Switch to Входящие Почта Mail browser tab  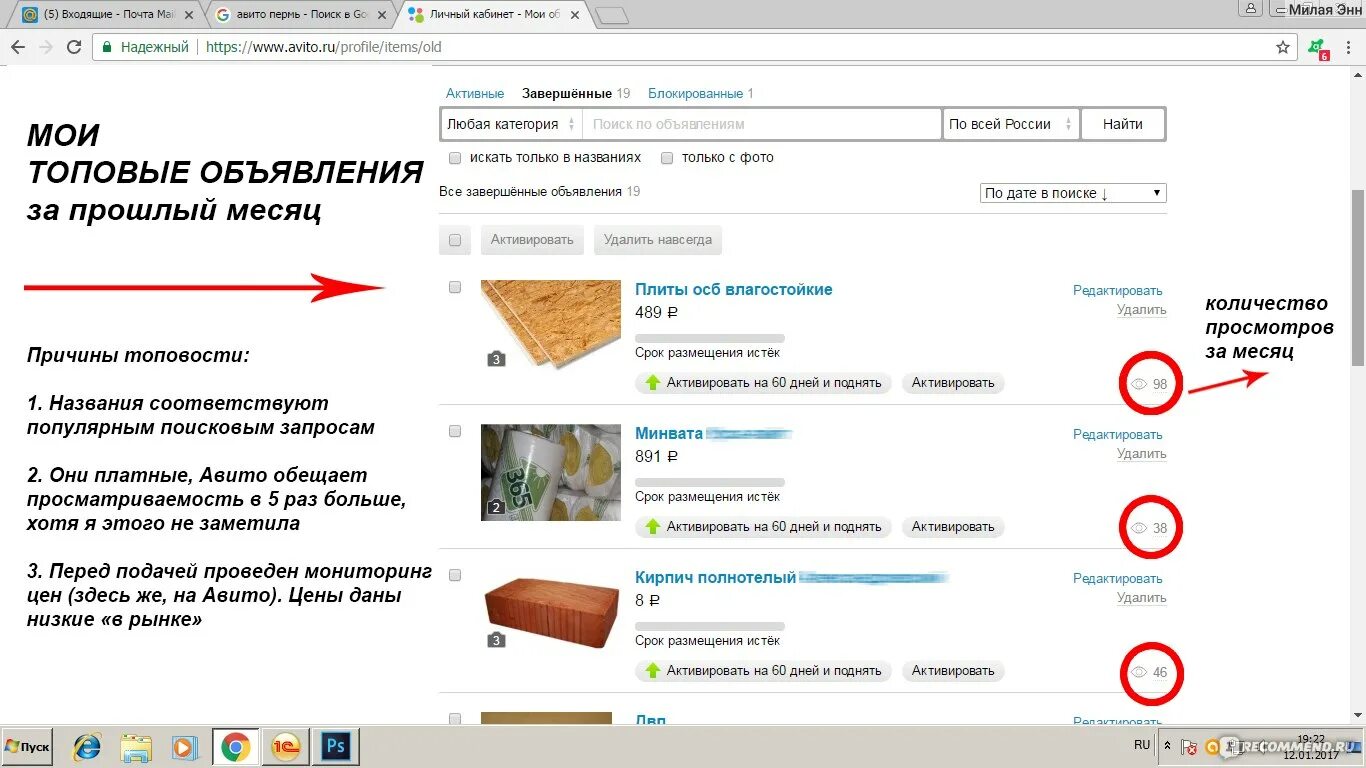(x=108, y=15)
